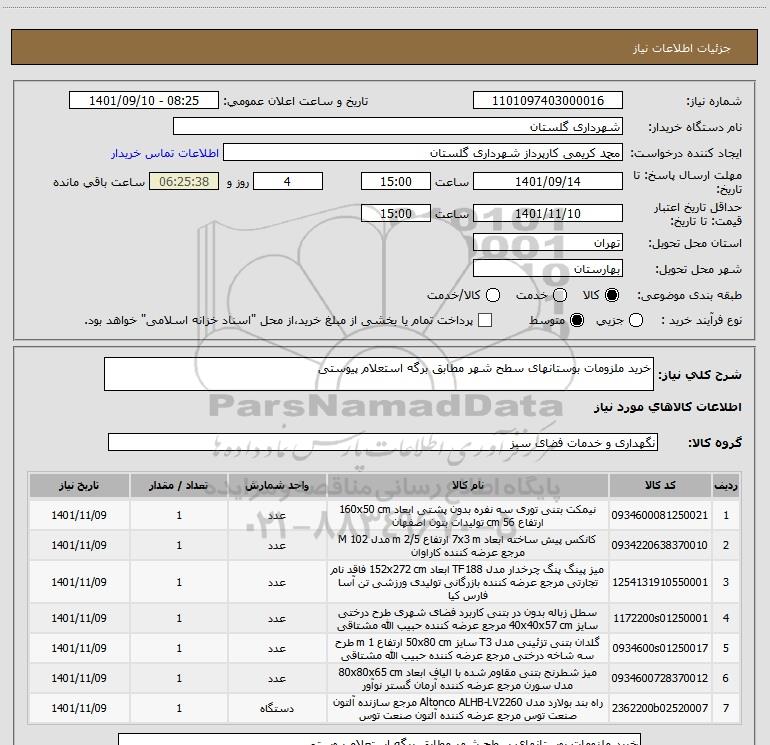Click the hour field beside 1401/11/10
This screenshot has height=745, width=770.
(x=396, y=213)
